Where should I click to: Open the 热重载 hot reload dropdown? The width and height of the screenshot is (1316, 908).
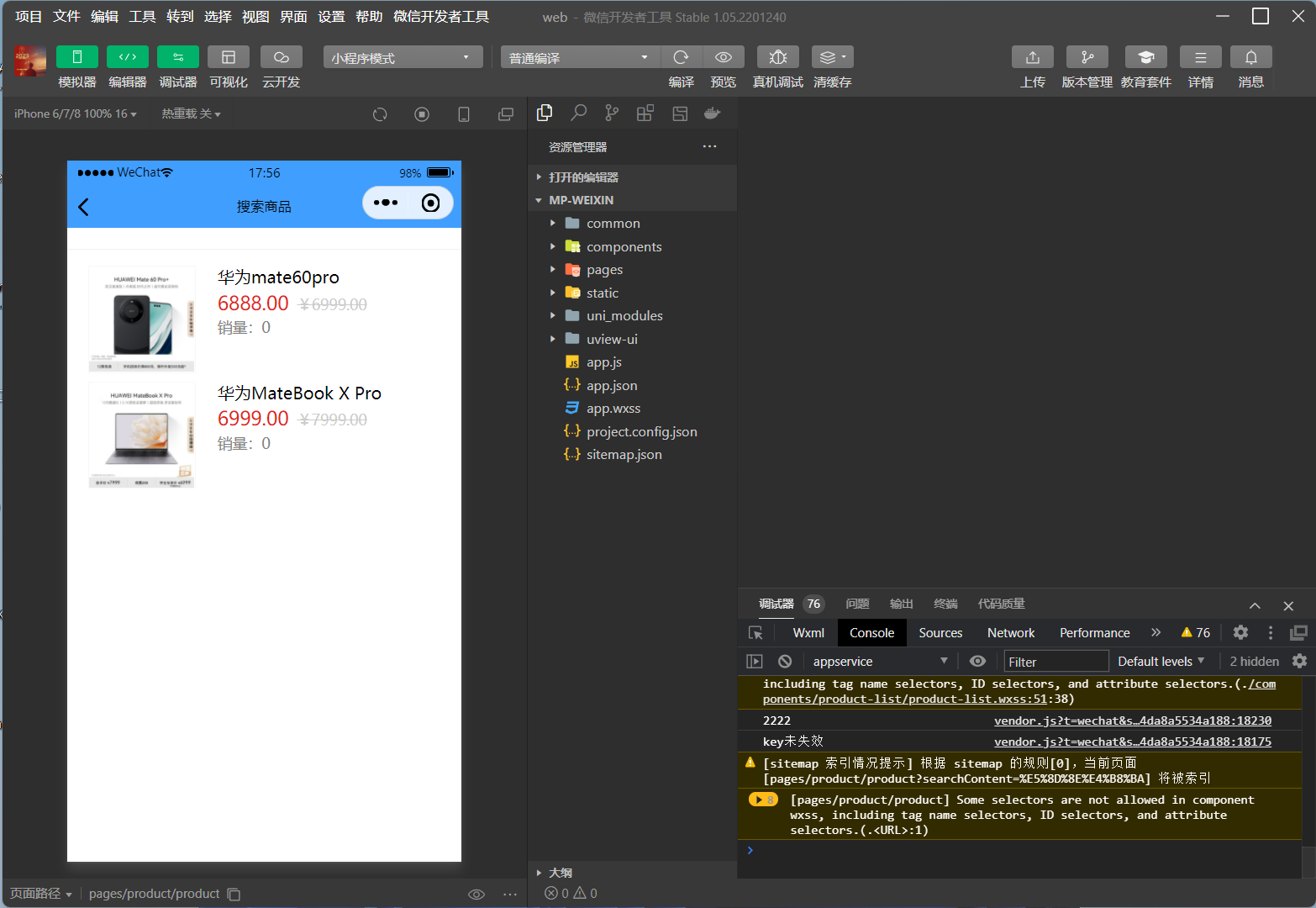[x=192, y=113]
